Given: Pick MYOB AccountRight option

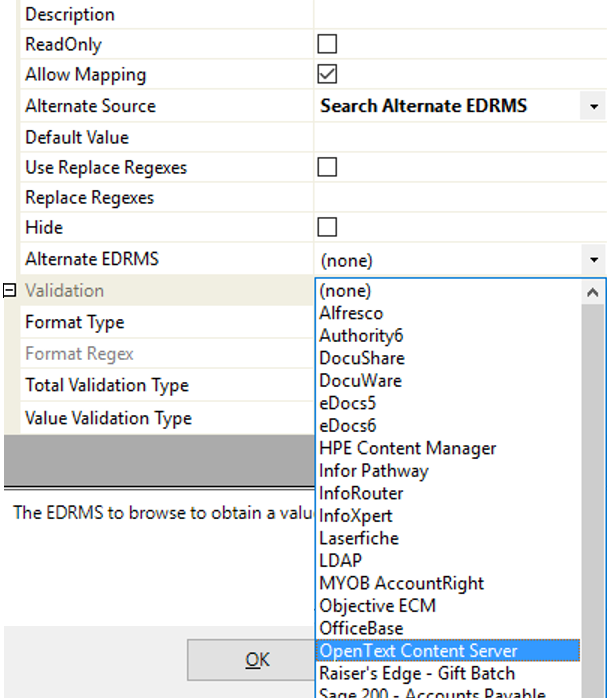Looking at the screenshot, I should (x=401, y=583).
